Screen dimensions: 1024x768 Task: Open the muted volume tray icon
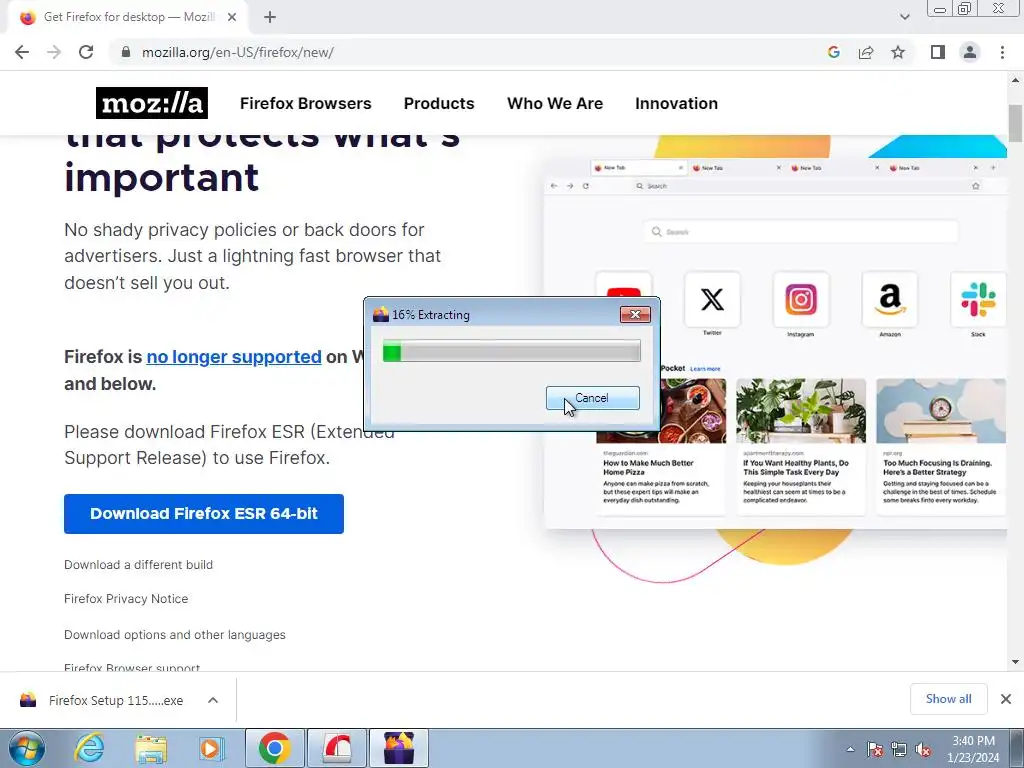(x=923, y=749)
